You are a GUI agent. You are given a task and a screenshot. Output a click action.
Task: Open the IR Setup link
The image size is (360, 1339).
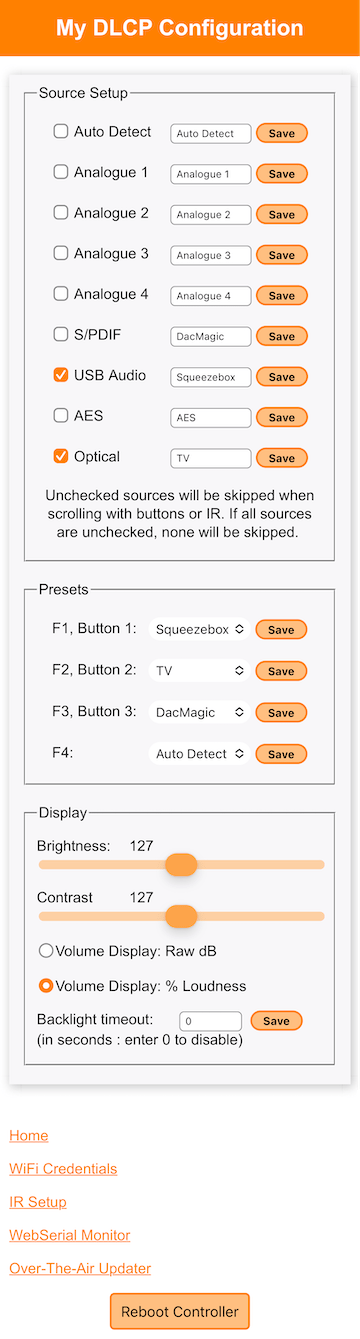38,1202
